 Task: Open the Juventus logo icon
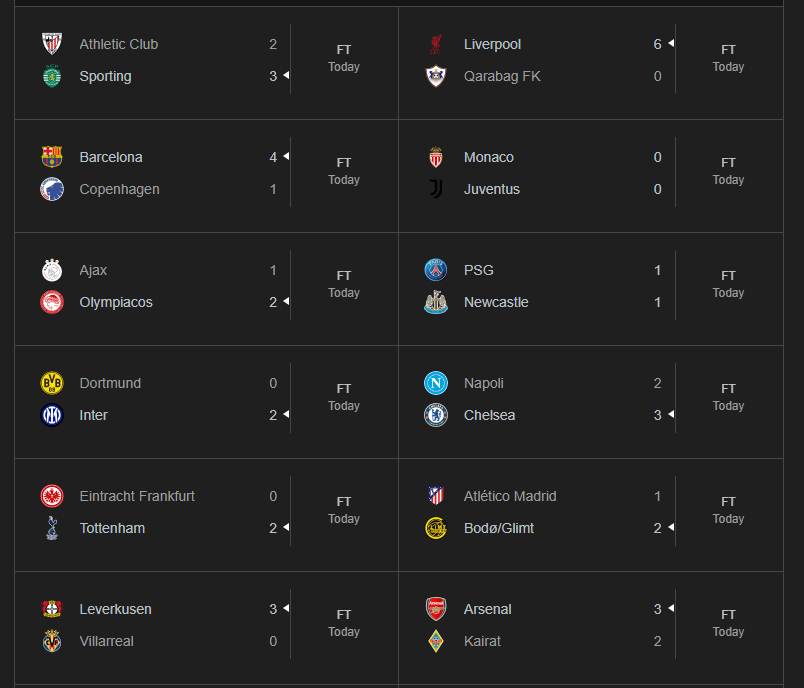[436, 189]
